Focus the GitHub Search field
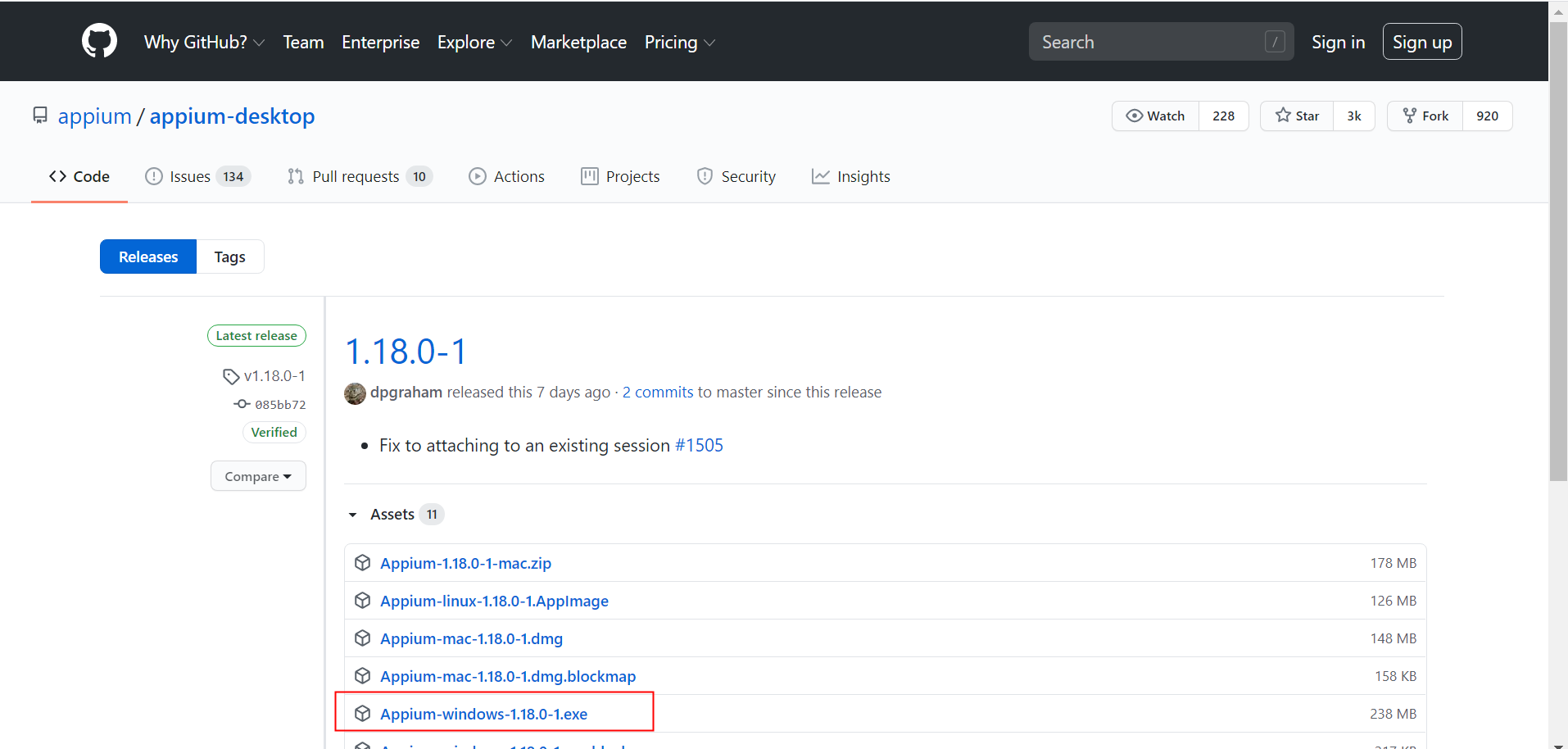Viewport: 1568px width, 749px height. coord(1161,42)
